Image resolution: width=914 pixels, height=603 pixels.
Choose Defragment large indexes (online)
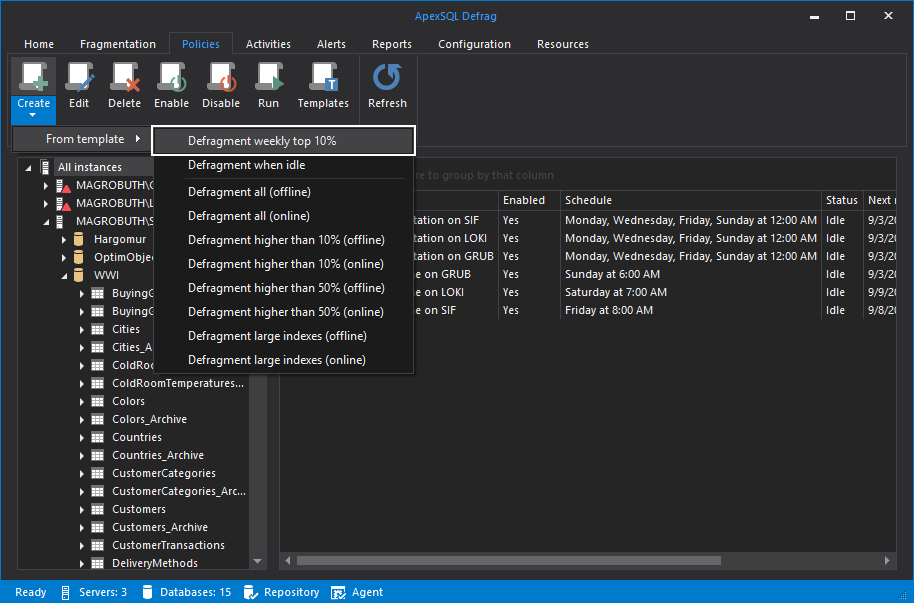(283, 360)
